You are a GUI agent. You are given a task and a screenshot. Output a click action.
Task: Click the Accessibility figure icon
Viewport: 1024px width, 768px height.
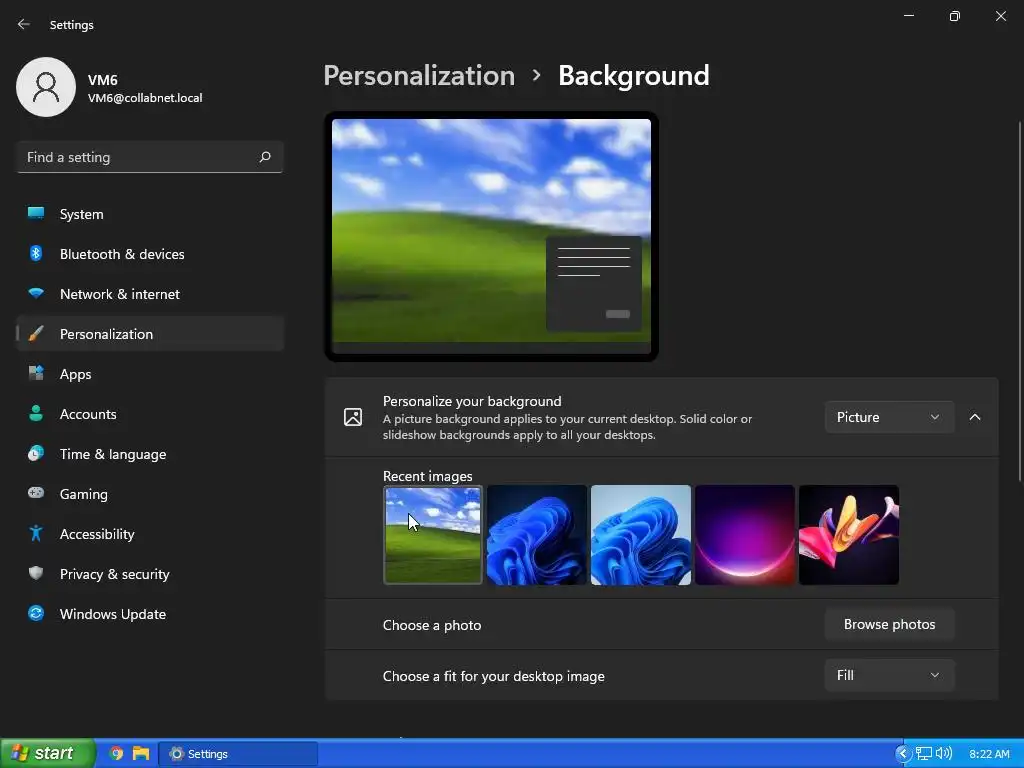point(36,534)
